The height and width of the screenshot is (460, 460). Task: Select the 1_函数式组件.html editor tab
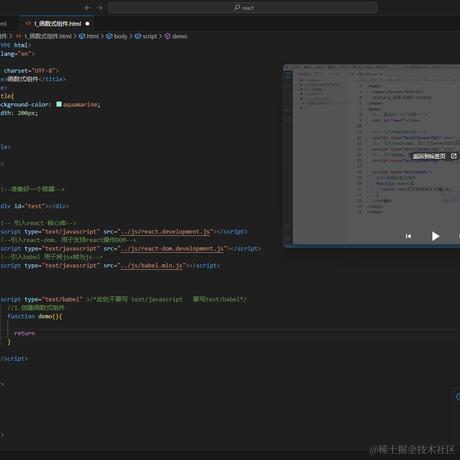[x=57, y=24]
